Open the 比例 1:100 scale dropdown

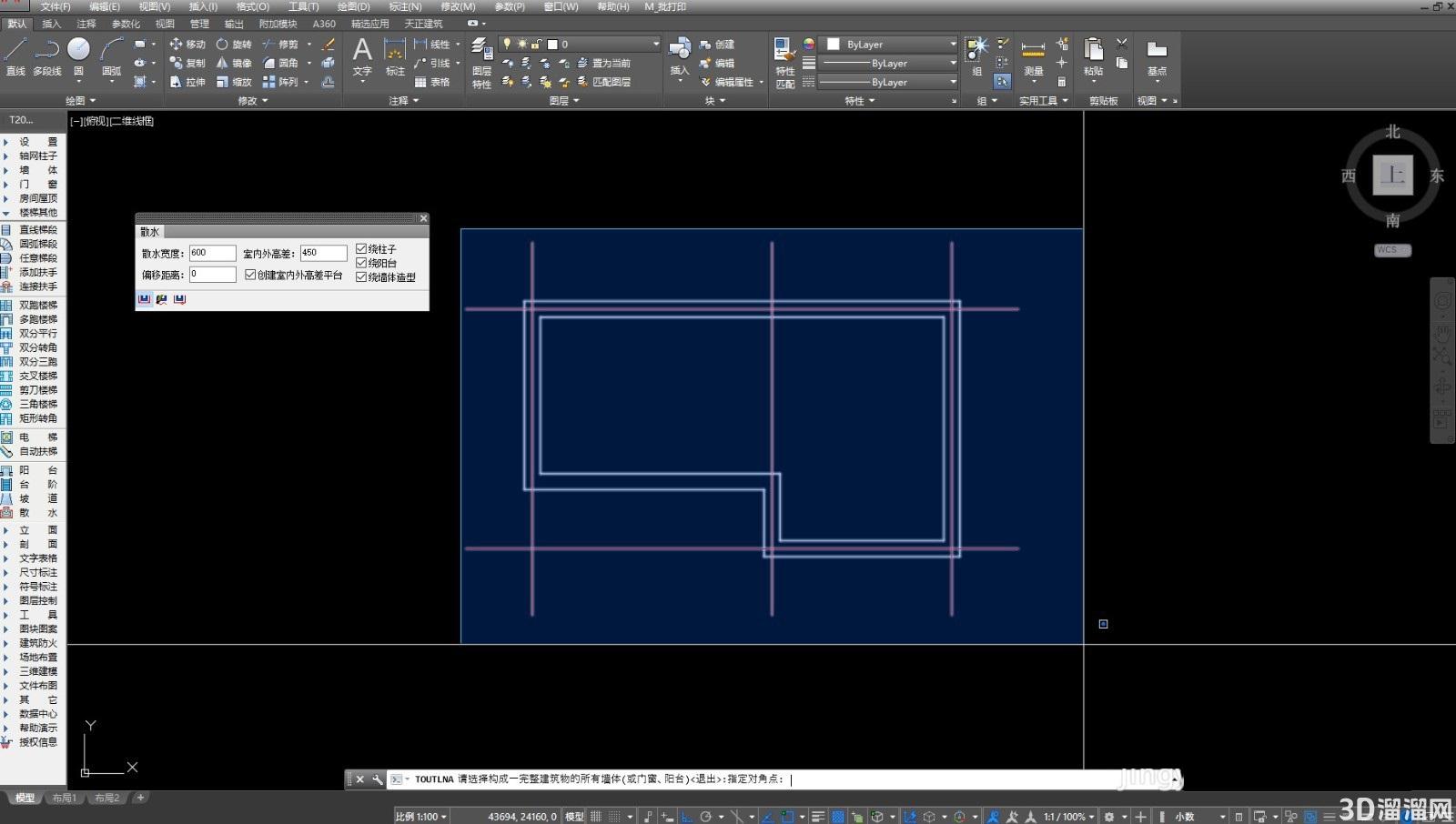click(421, 817)
